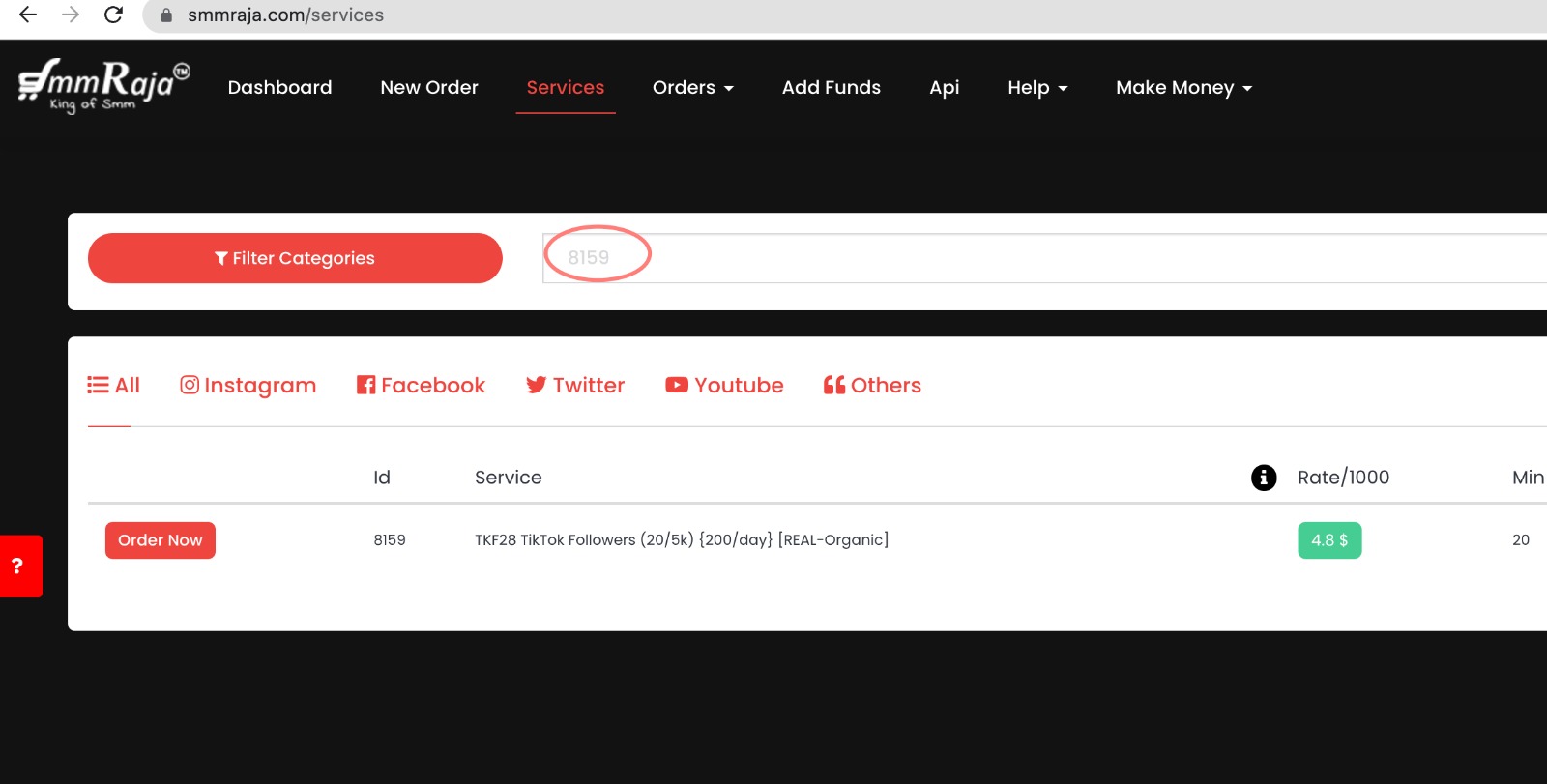Click the Id column header
This screenshot has width=1547, height=784.
[382, 478]
